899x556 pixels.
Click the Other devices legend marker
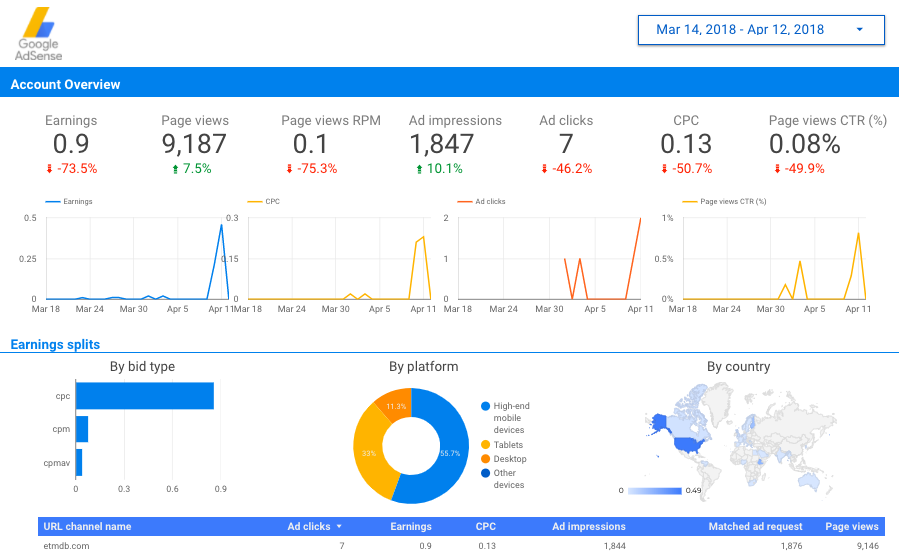486,473
